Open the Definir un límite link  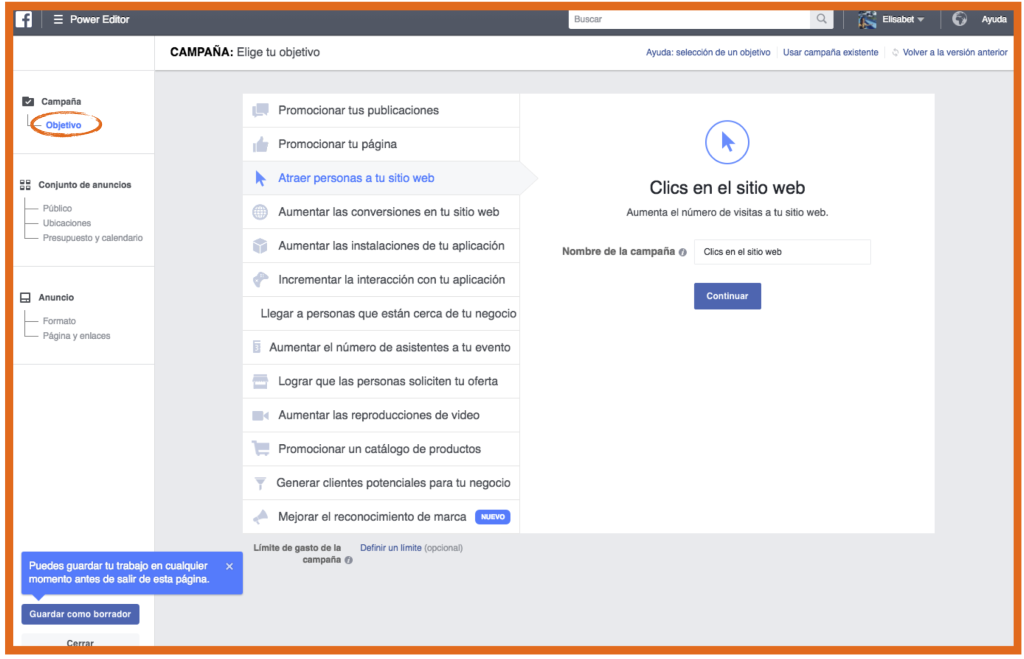pos(390,548)
